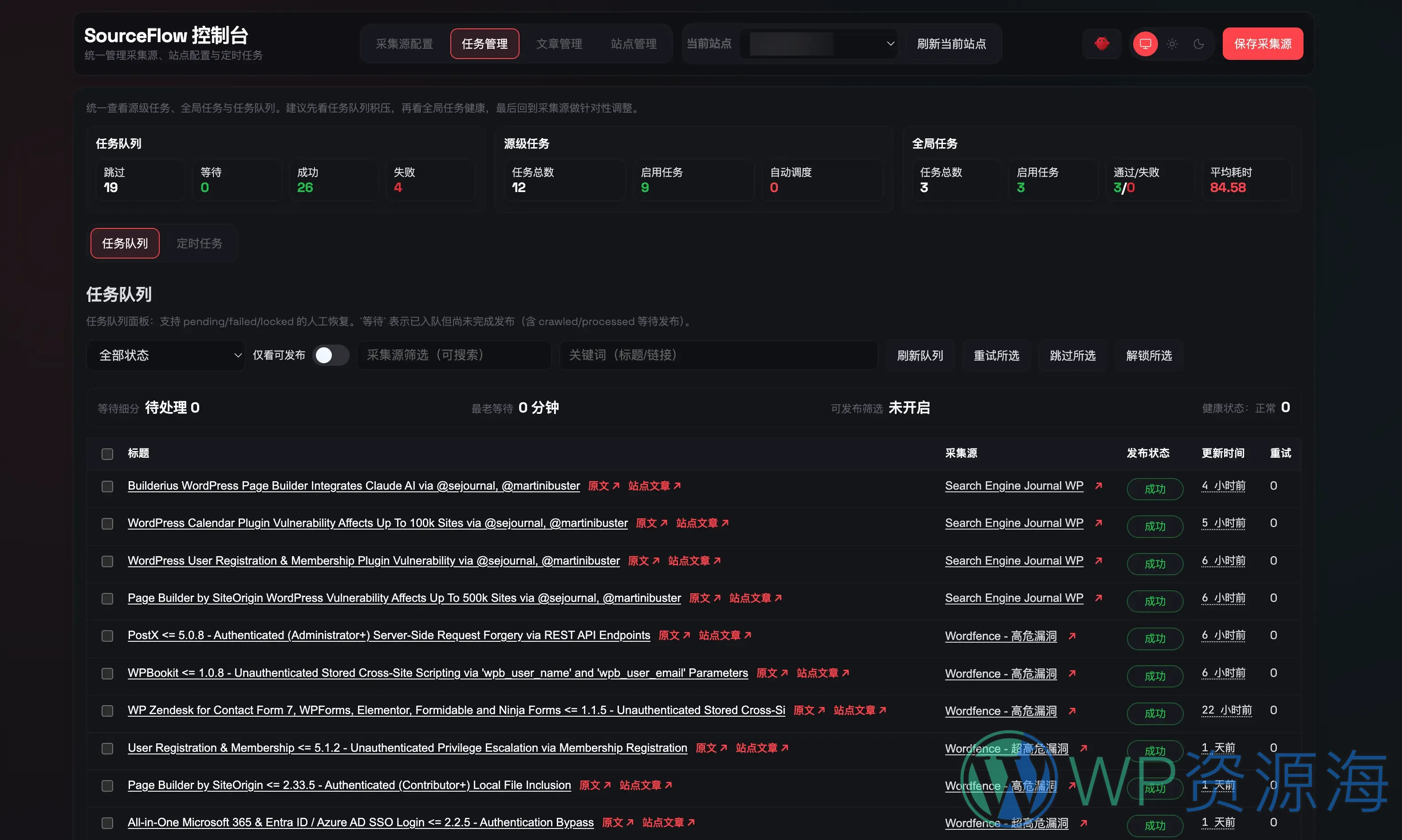The height and width of the screenshot is (840, 1402).
Task: Check the select-all checkbox in table header
Action: point(106,453)
